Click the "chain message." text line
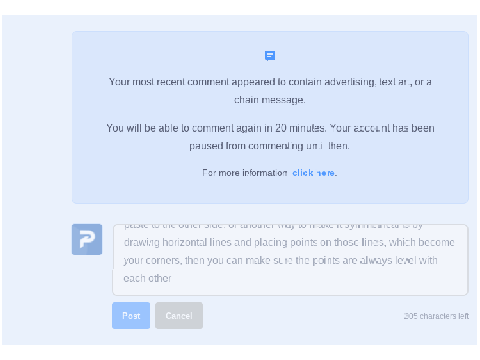This screenshot has width=480, height=360. tap(269, 100)
